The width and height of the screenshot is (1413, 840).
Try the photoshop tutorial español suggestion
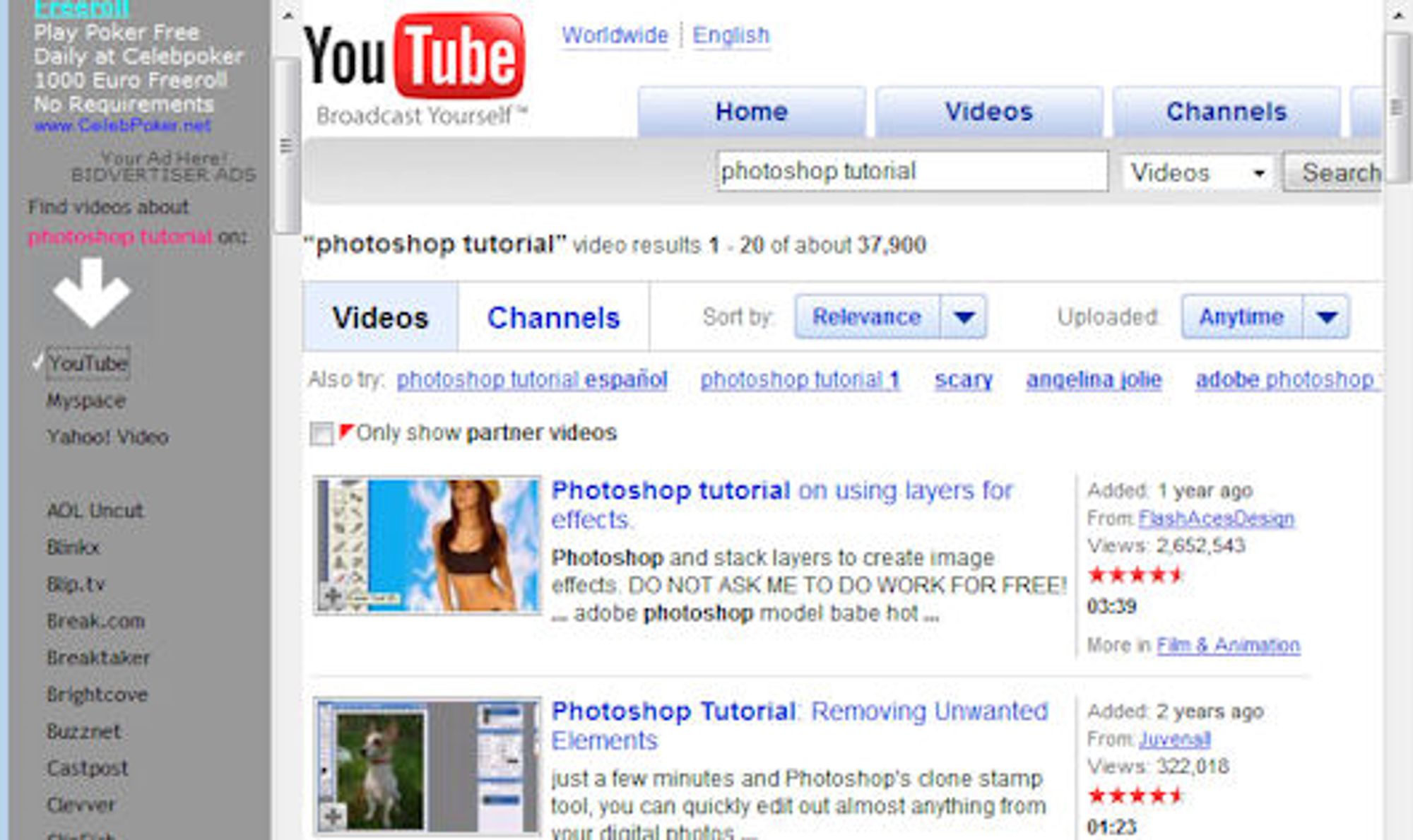[532, 380]
